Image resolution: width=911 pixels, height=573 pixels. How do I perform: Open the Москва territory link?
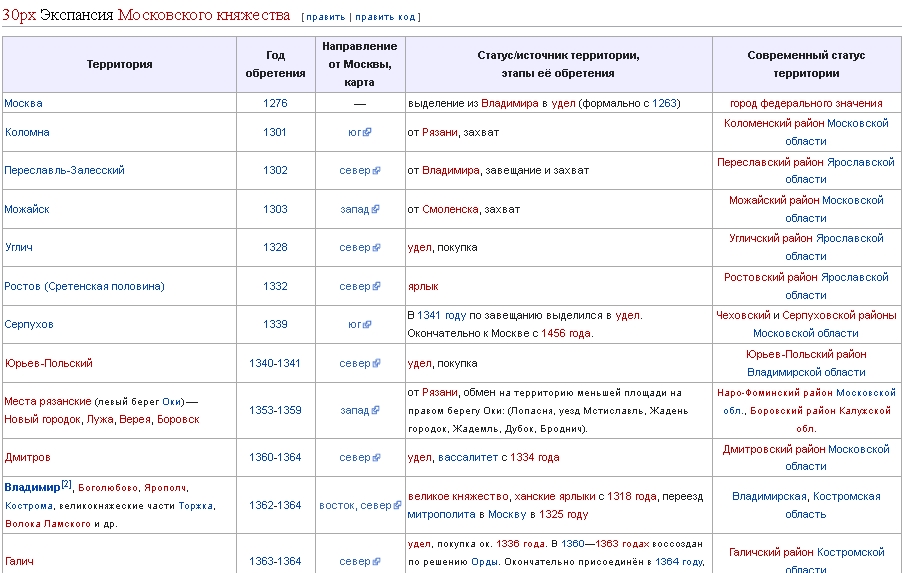click(x=23, y=103)
